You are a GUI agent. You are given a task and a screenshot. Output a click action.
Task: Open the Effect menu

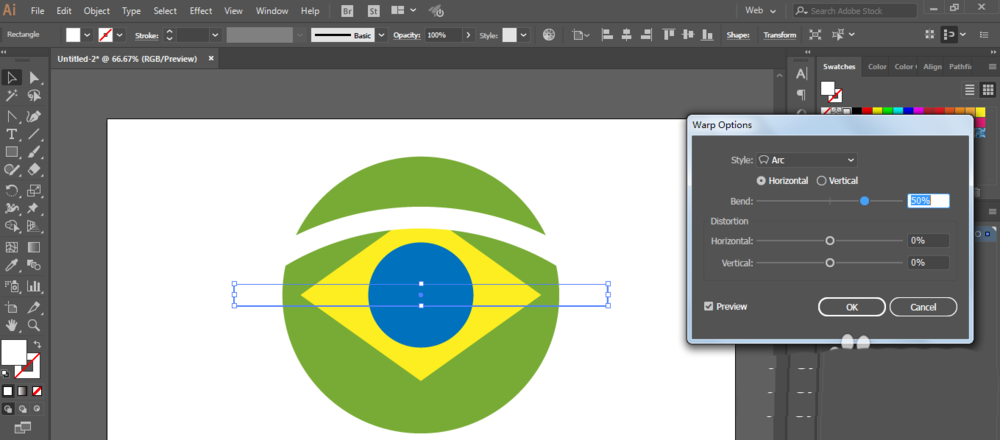tap(201, 11)
